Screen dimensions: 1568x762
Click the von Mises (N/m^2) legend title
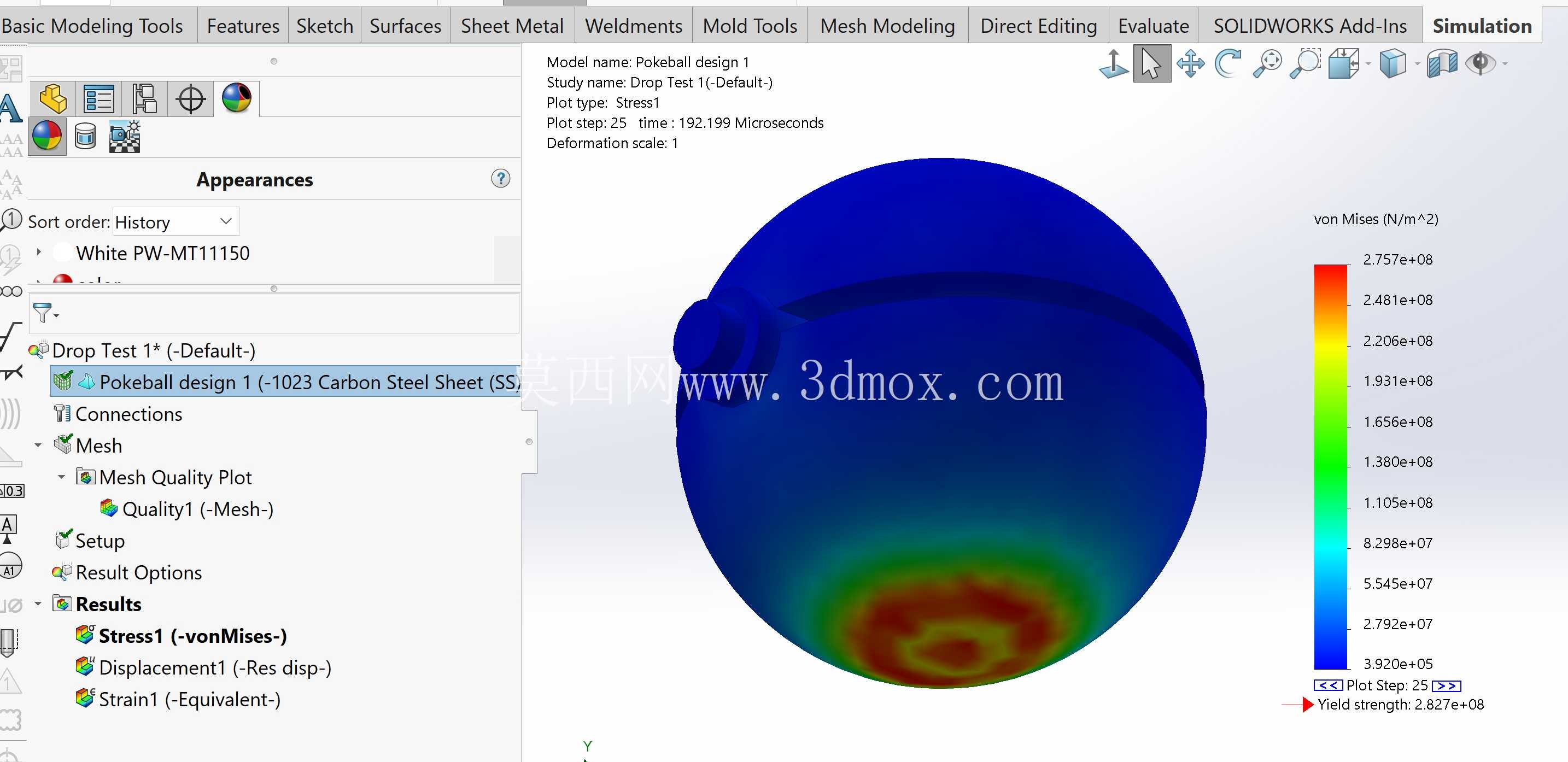click(x=1376, y=219)
